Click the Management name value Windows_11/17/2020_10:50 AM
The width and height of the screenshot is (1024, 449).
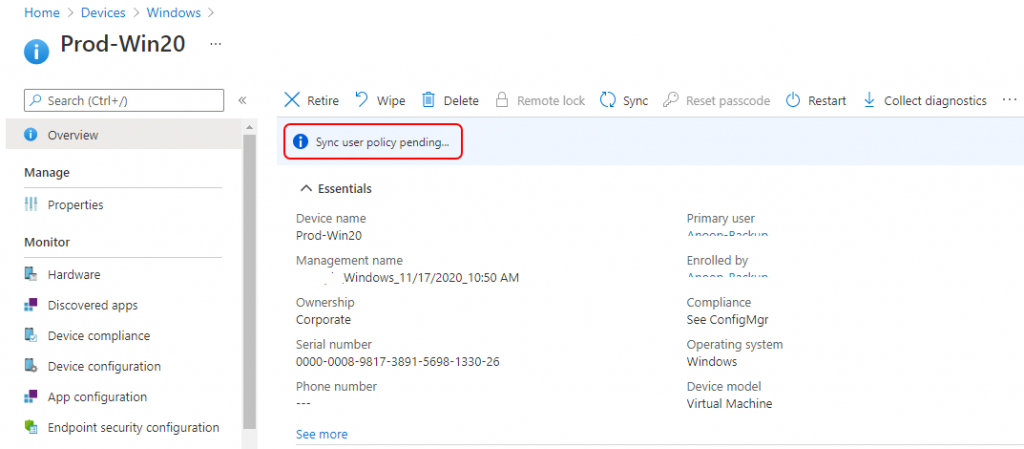(431, 278)
